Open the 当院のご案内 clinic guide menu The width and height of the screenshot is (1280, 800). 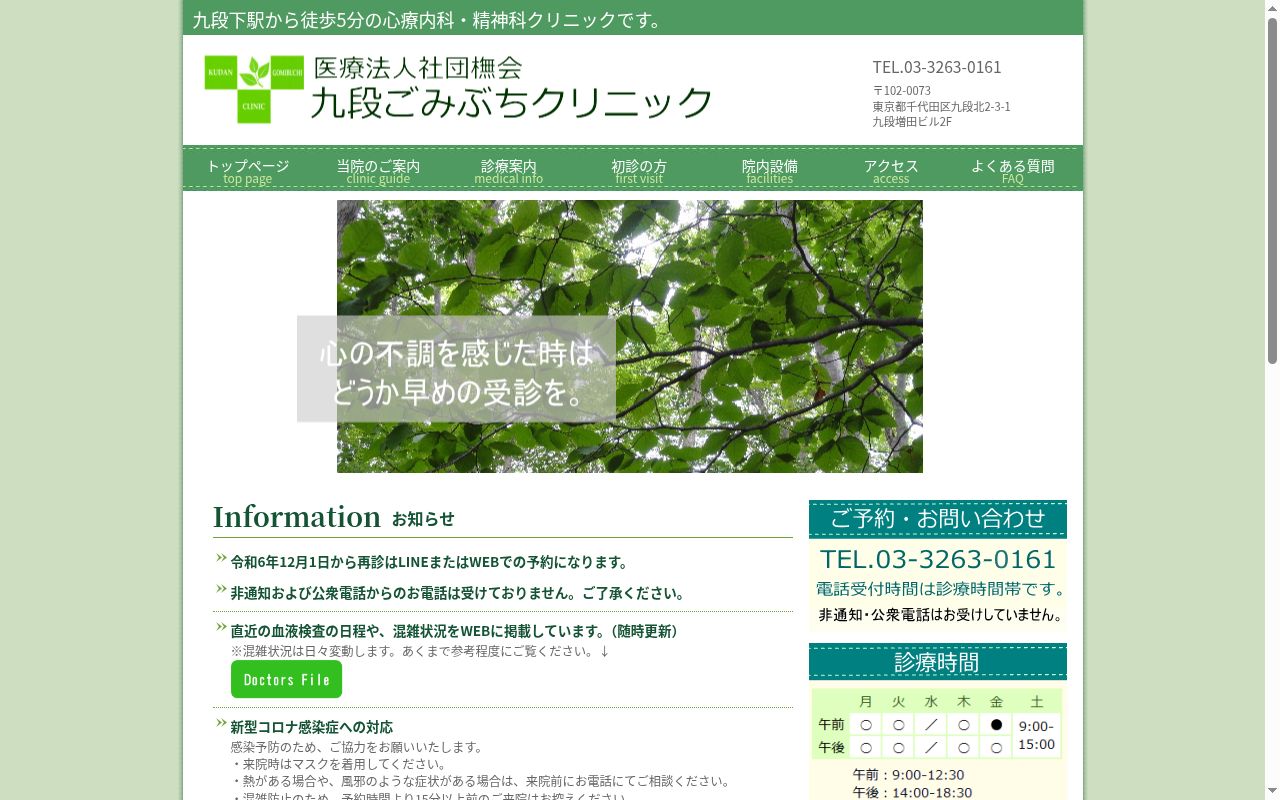coord(378,171)
